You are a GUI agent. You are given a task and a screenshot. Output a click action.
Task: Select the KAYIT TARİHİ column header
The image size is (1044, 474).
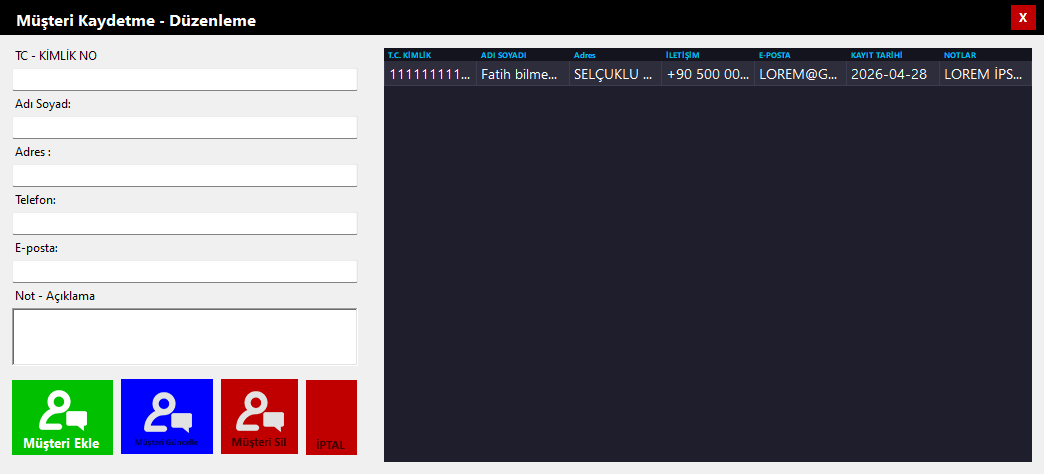coord(893,55)
